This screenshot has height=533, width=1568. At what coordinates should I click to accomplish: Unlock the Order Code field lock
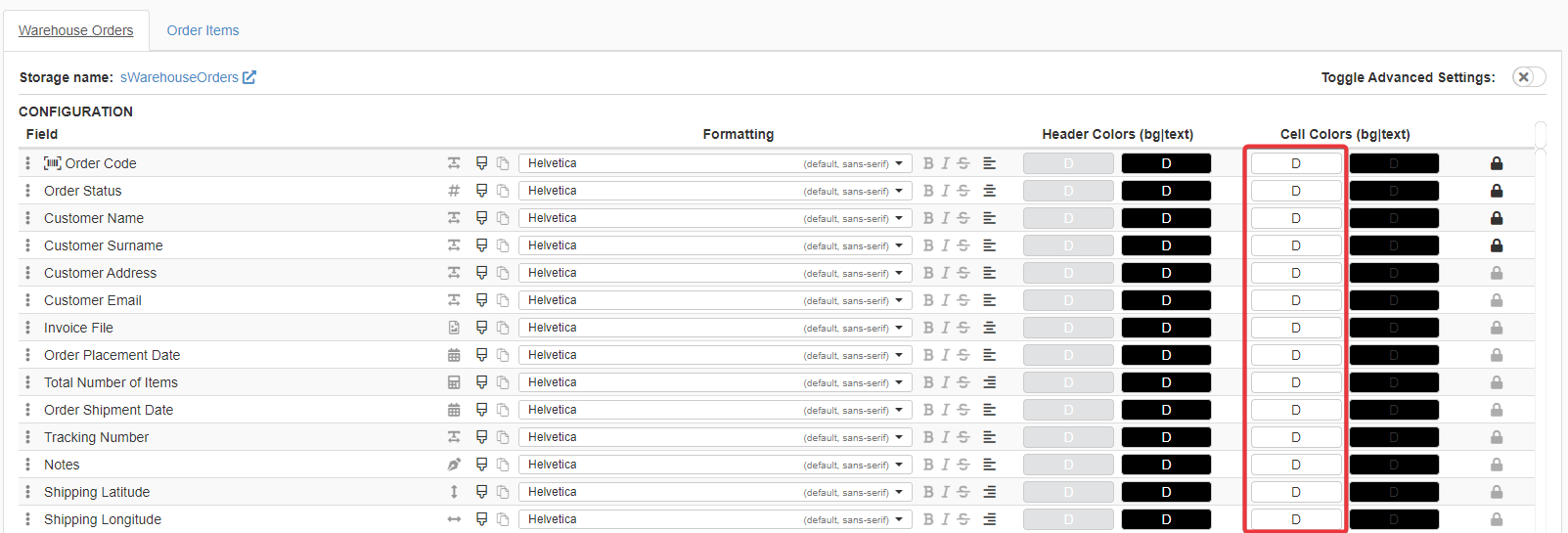click(x=1496, y=163)
